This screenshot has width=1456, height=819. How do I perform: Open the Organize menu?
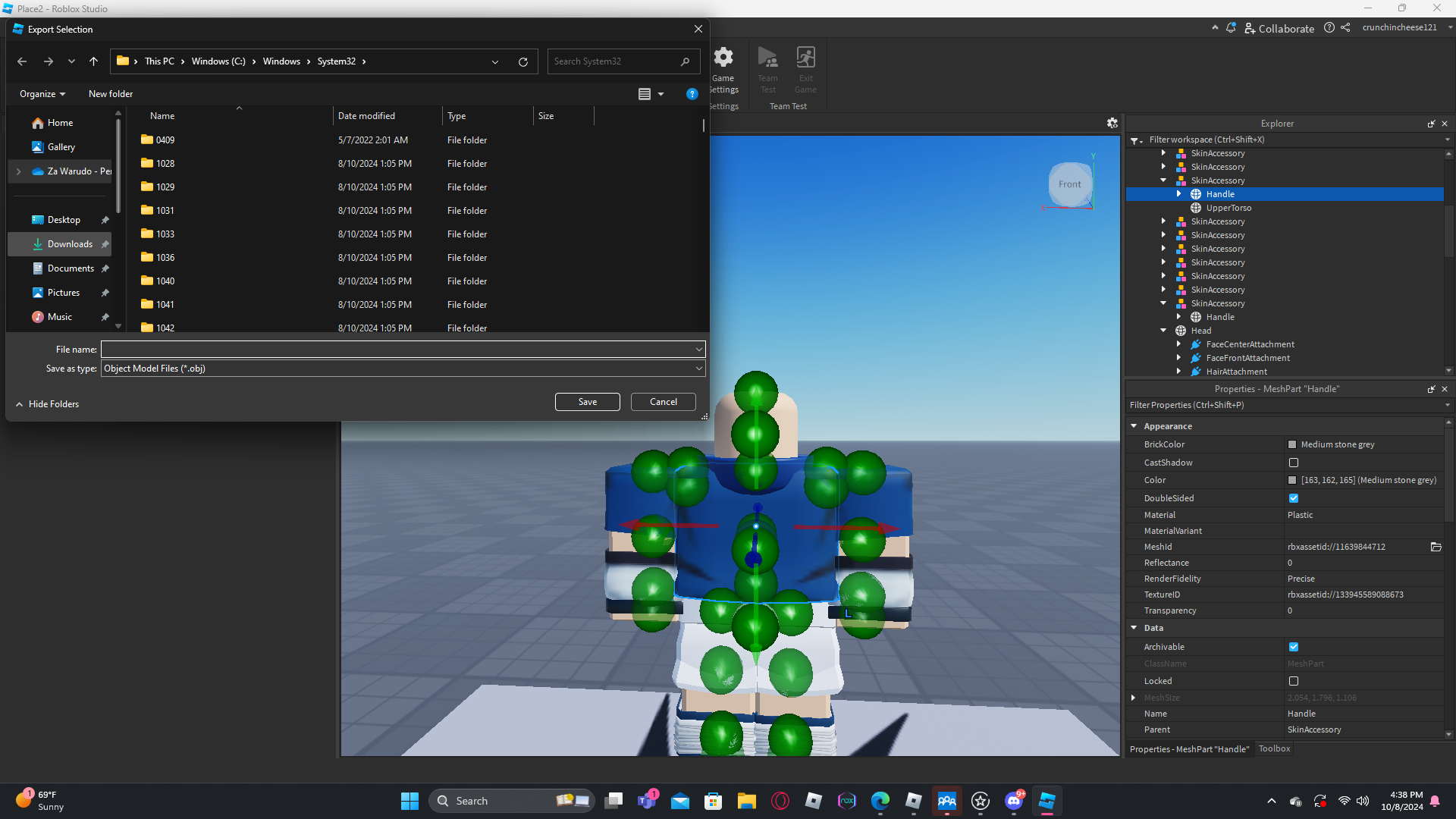[x=42, y=94]
